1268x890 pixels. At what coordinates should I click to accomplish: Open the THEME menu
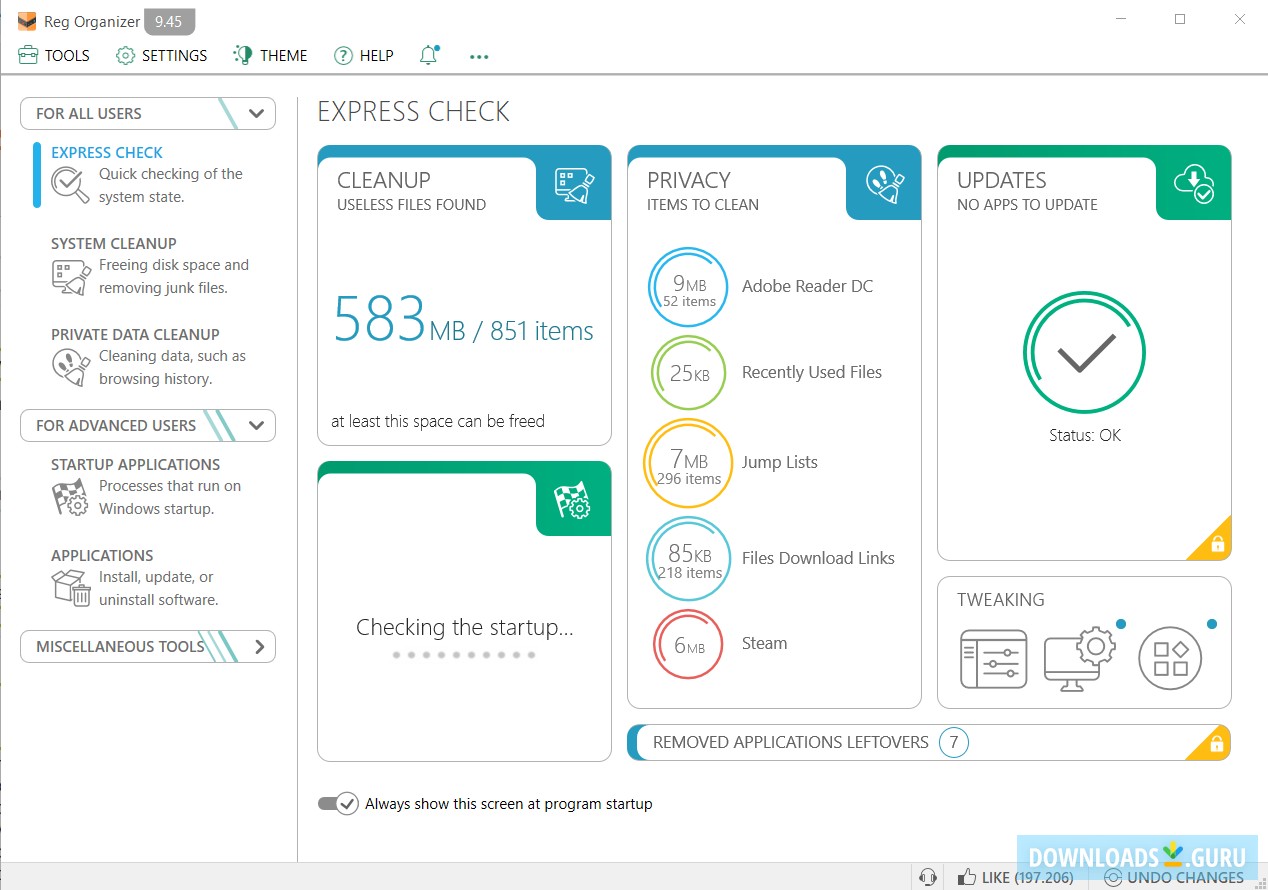[x=270, y=55]
